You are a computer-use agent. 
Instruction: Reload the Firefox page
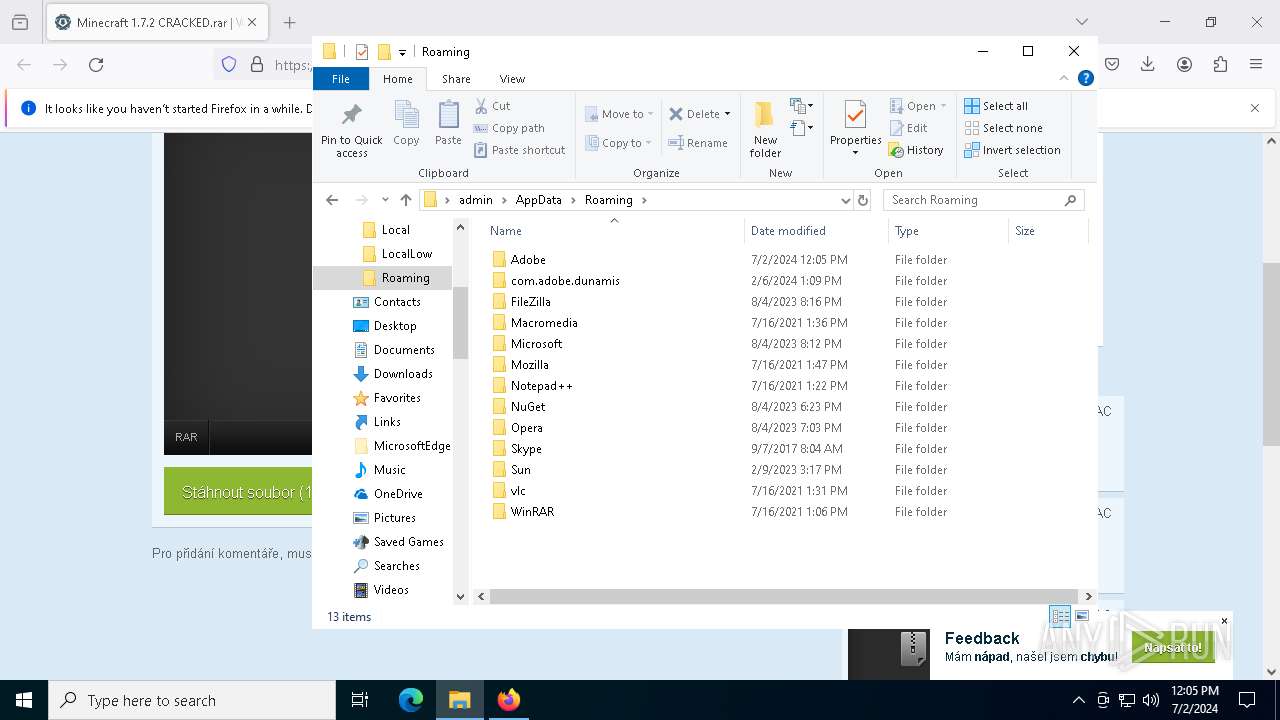coord(96,64)
